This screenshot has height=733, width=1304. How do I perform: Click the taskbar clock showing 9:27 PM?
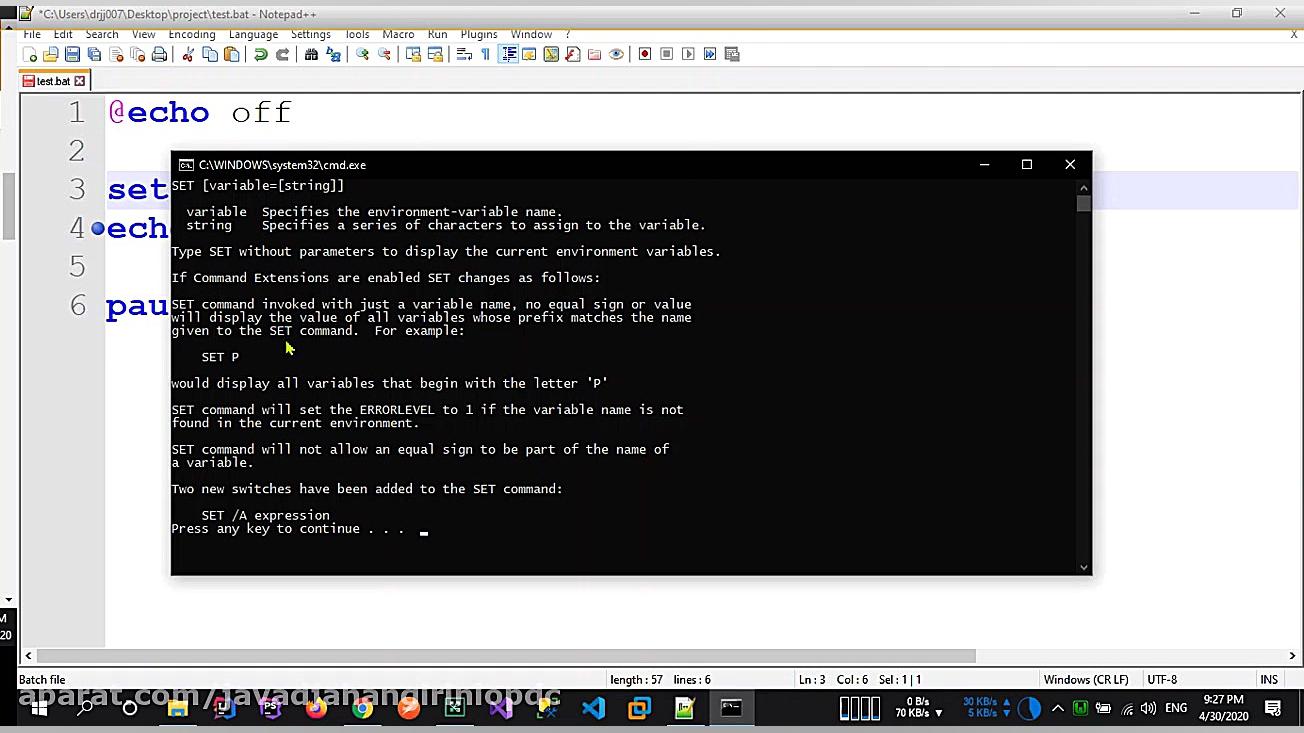tap(1224, 708)
